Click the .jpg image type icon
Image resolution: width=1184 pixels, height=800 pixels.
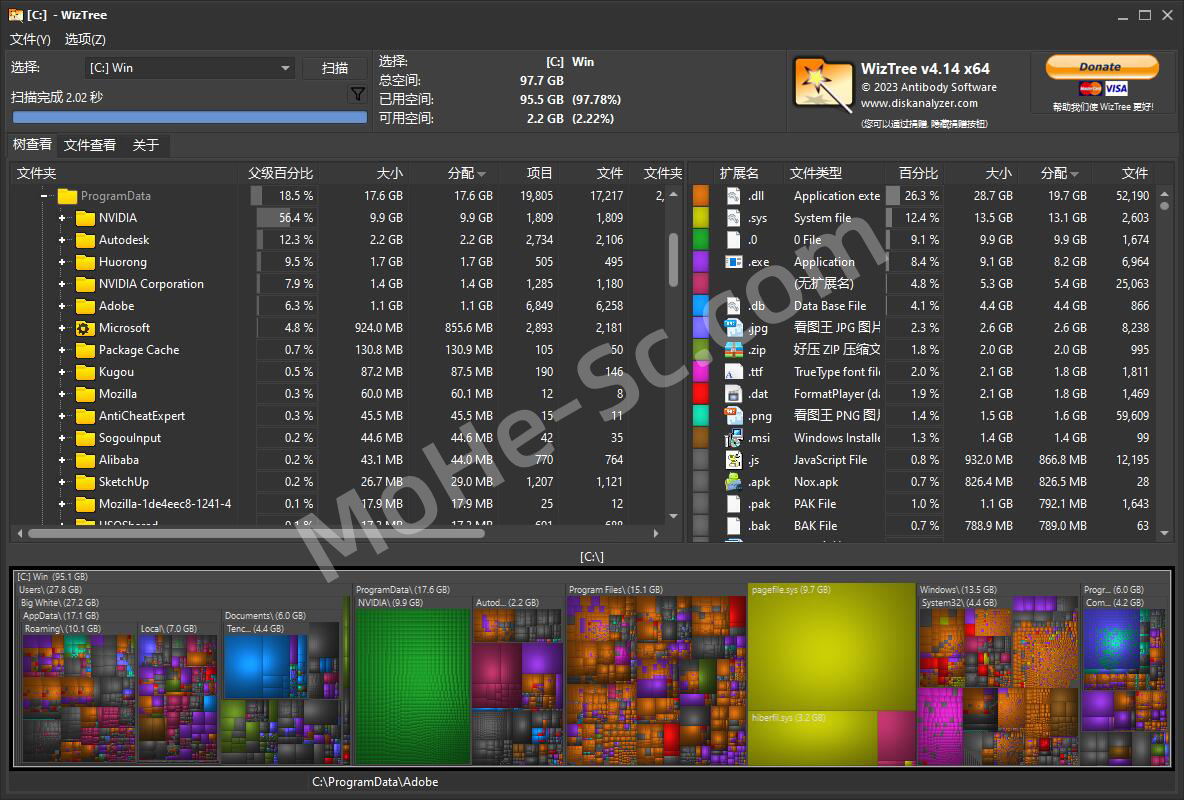coord(733,328)
